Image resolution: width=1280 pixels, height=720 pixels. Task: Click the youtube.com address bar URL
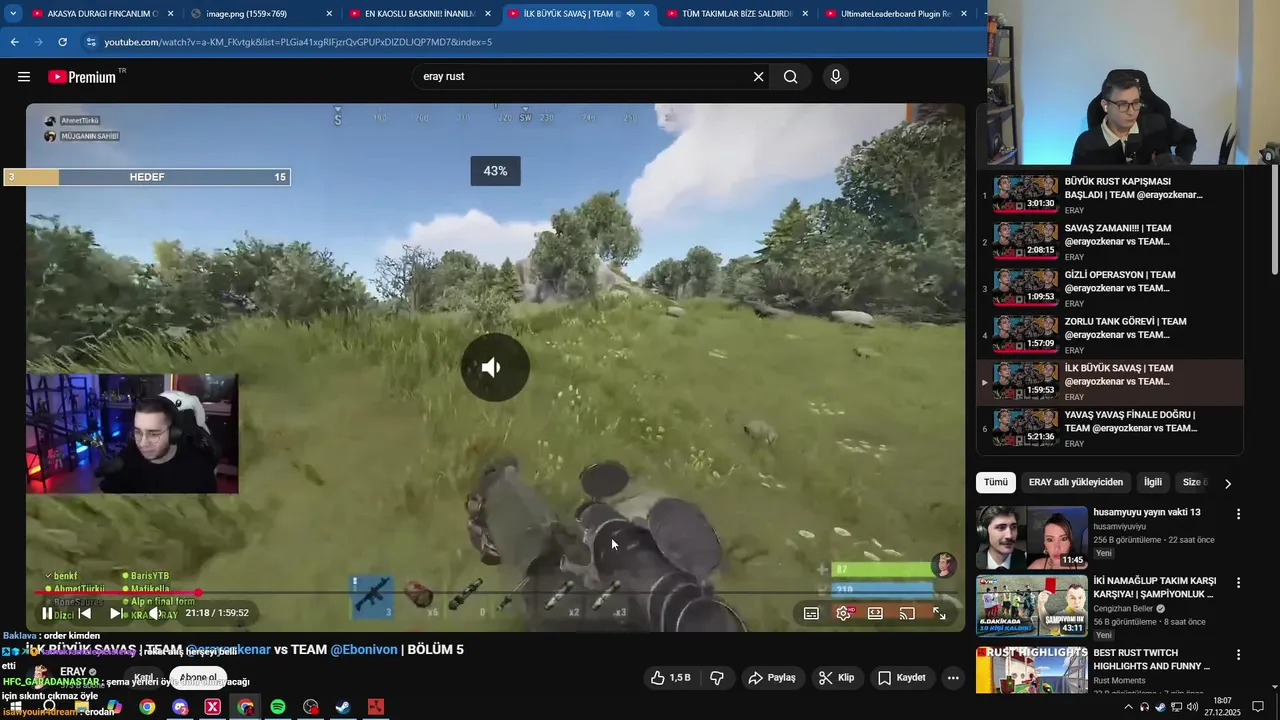298,42
